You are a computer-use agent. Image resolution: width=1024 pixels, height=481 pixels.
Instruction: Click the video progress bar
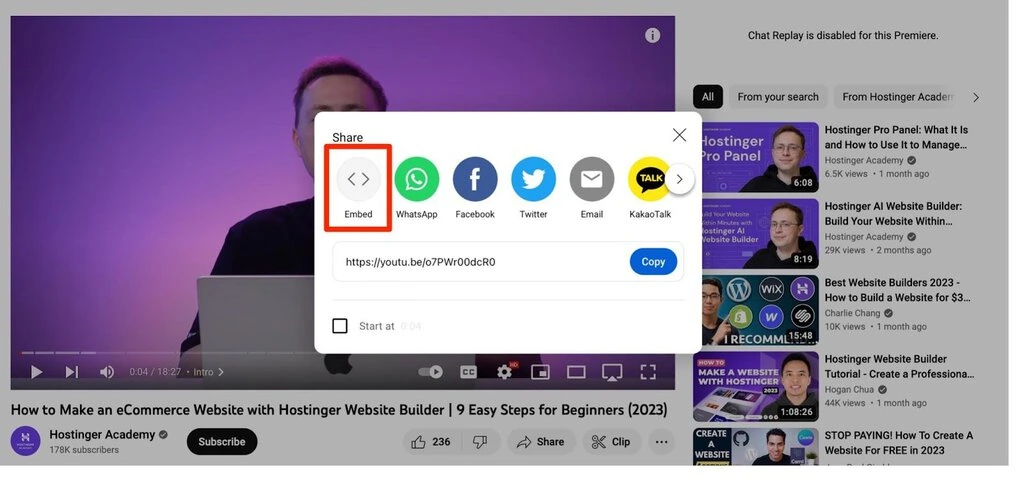pos(342,353)
